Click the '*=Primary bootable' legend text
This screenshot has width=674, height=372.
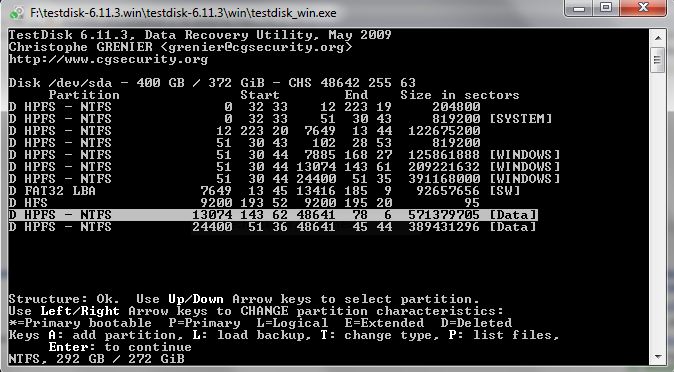click(x=80, y=323)
